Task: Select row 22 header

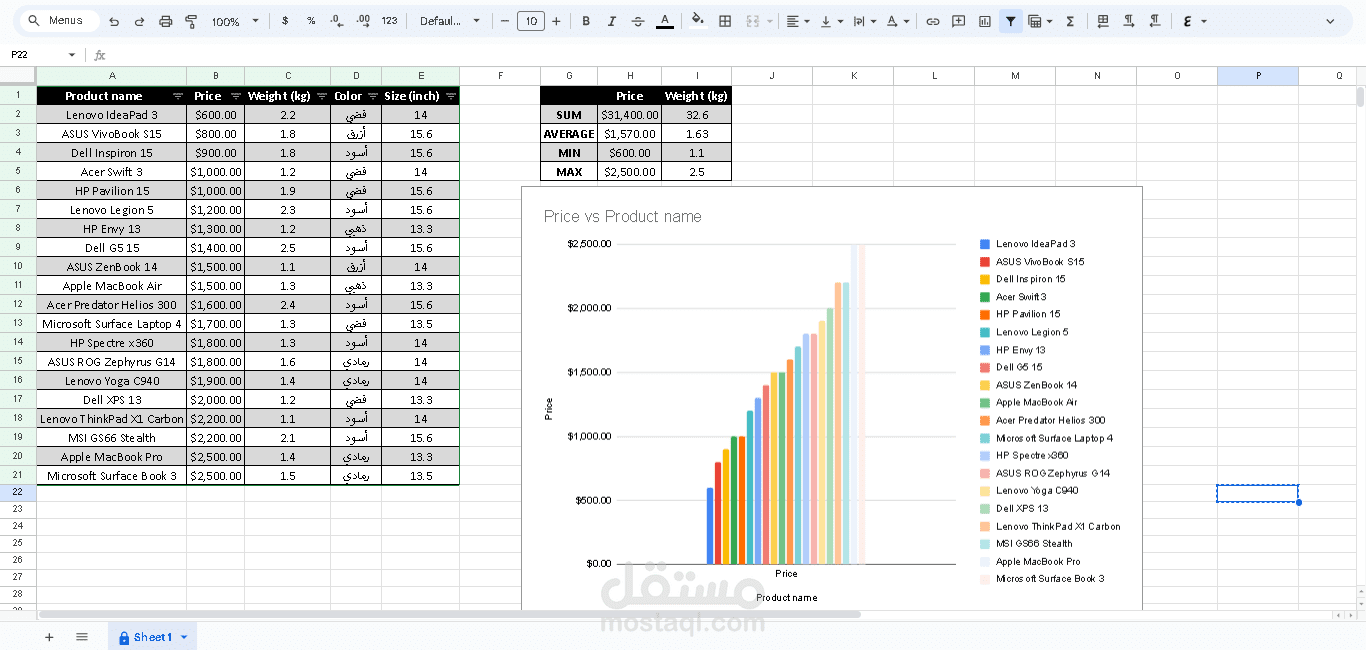Action: [x=18, y=492]
